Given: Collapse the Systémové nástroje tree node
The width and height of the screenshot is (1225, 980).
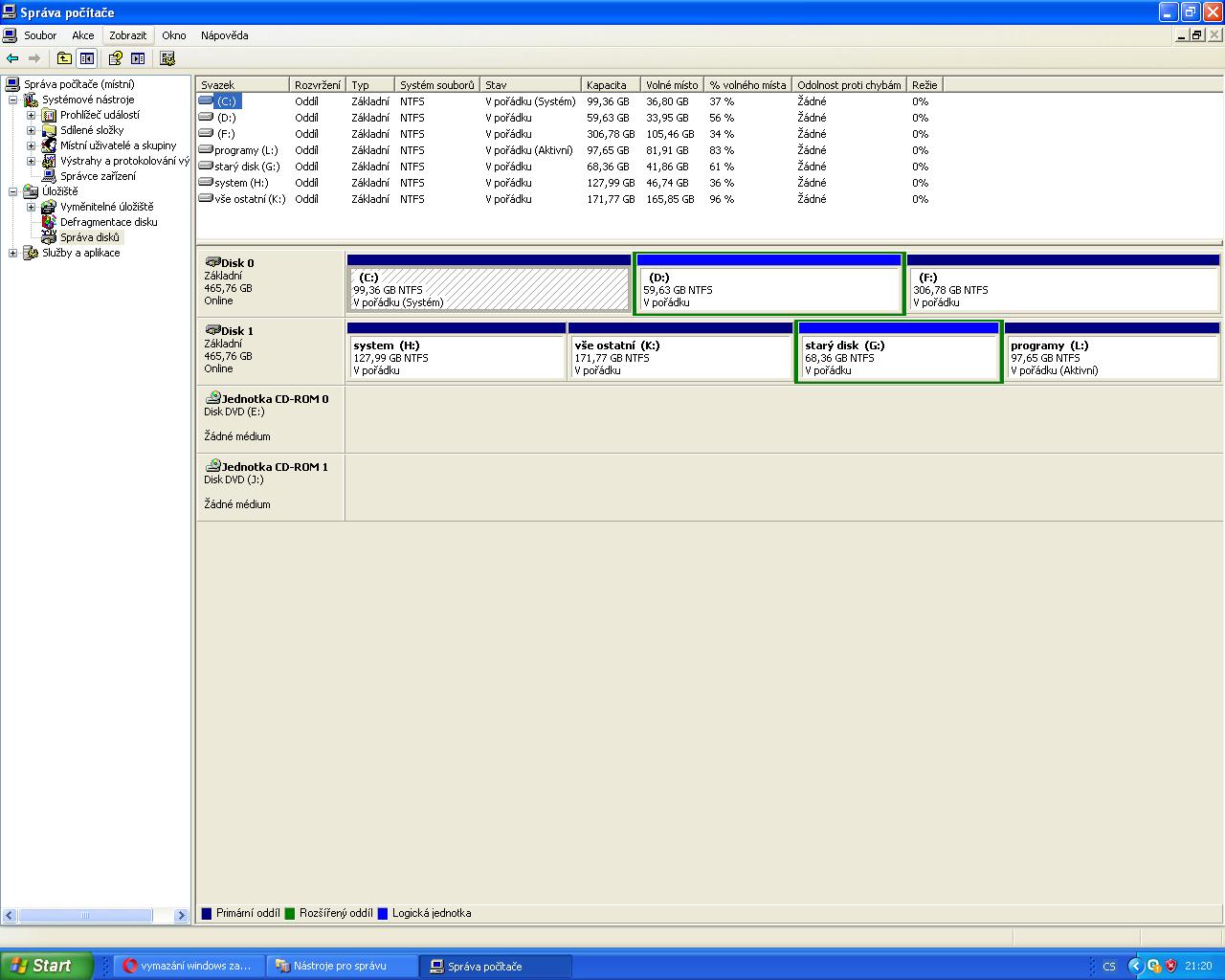Looking at the screenshot, I should click(x=13, y=100).
